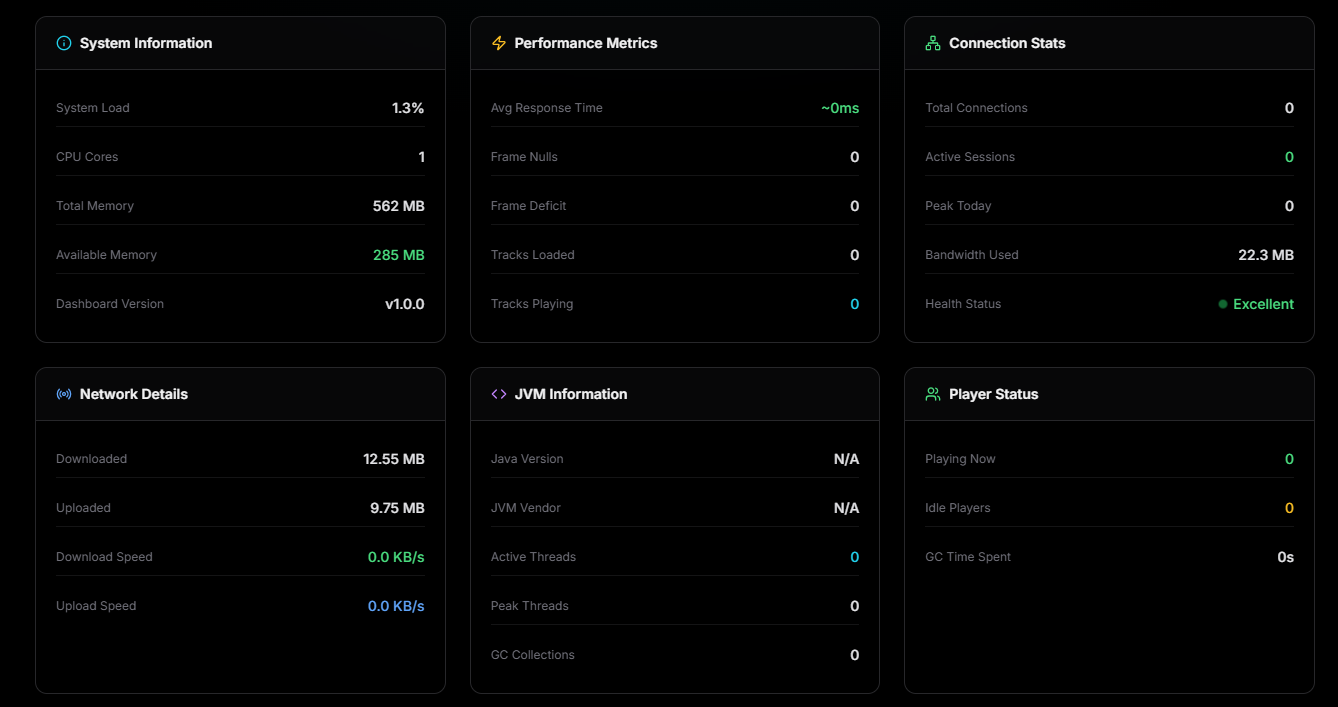The width and height of the screenshot is (1338, 707).
Task: Click the System Information info icon
Action: (x=64, y=43)
